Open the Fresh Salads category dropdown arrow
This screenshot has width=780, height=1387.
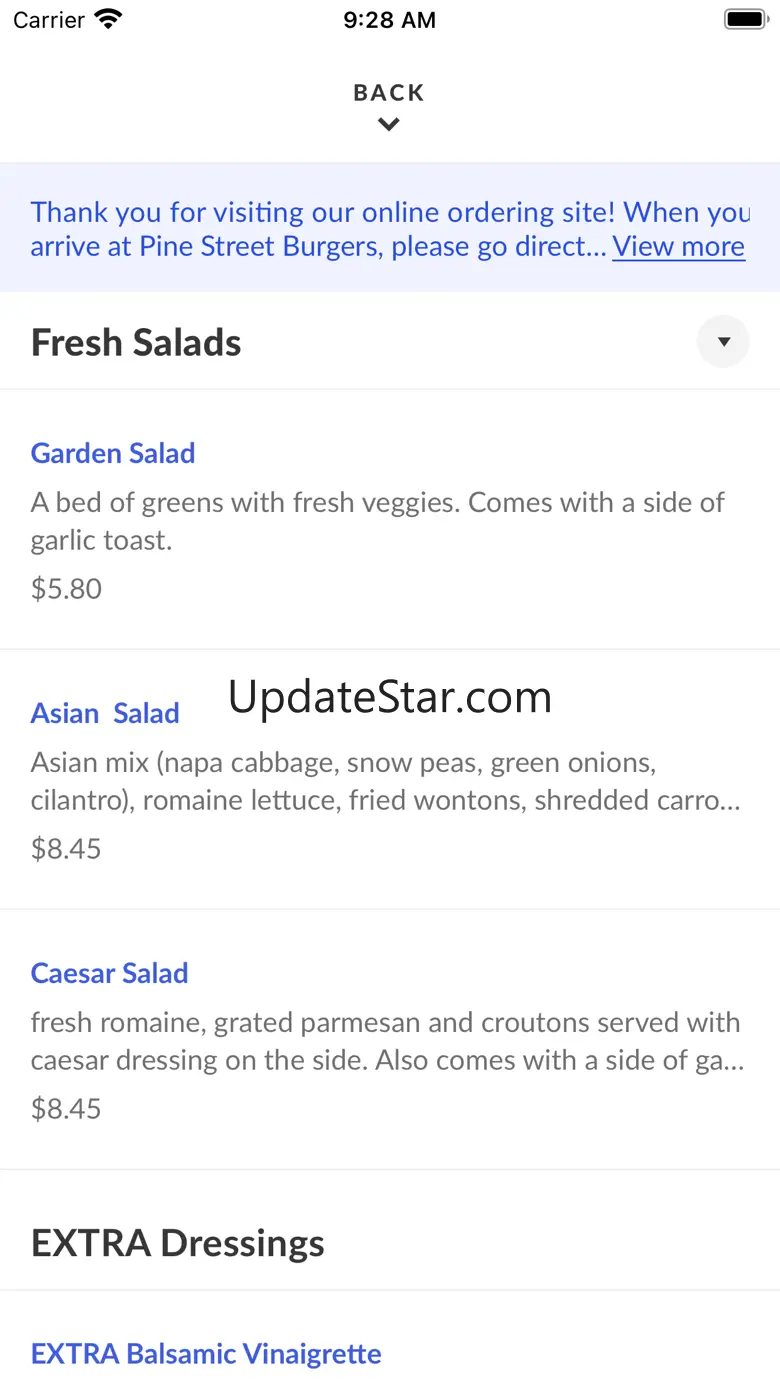pyautogui.click(x=723, y=342)
